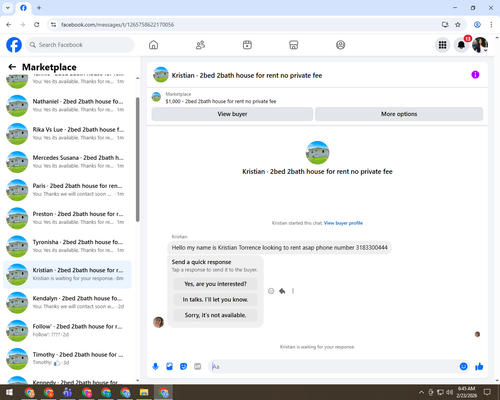Select the Facebook browser tab
This screenshot has height=400, width=500.
click(x=23, y=8)
